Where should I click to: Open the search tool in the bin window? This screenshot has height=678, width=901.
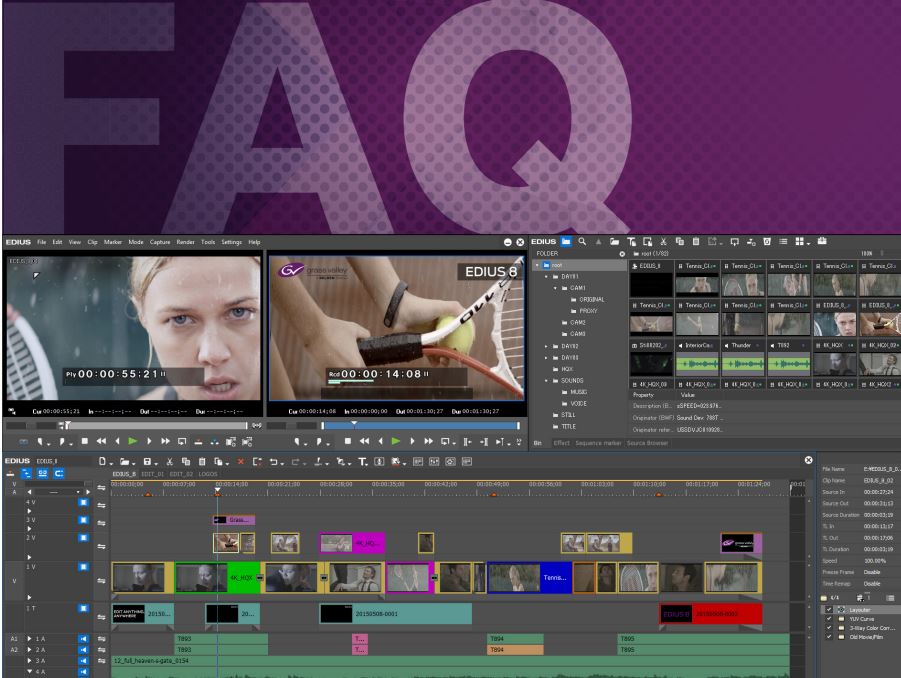pos(581,240)
